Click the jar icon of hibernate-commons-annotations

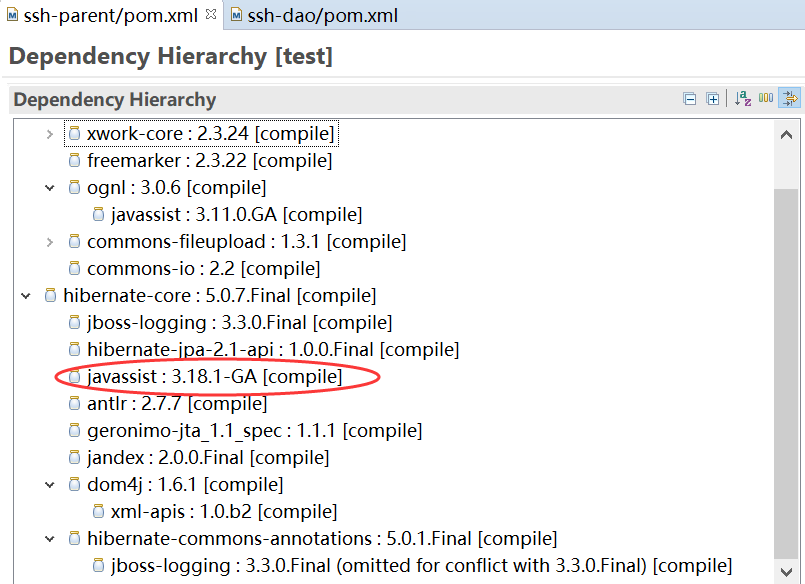74,538
